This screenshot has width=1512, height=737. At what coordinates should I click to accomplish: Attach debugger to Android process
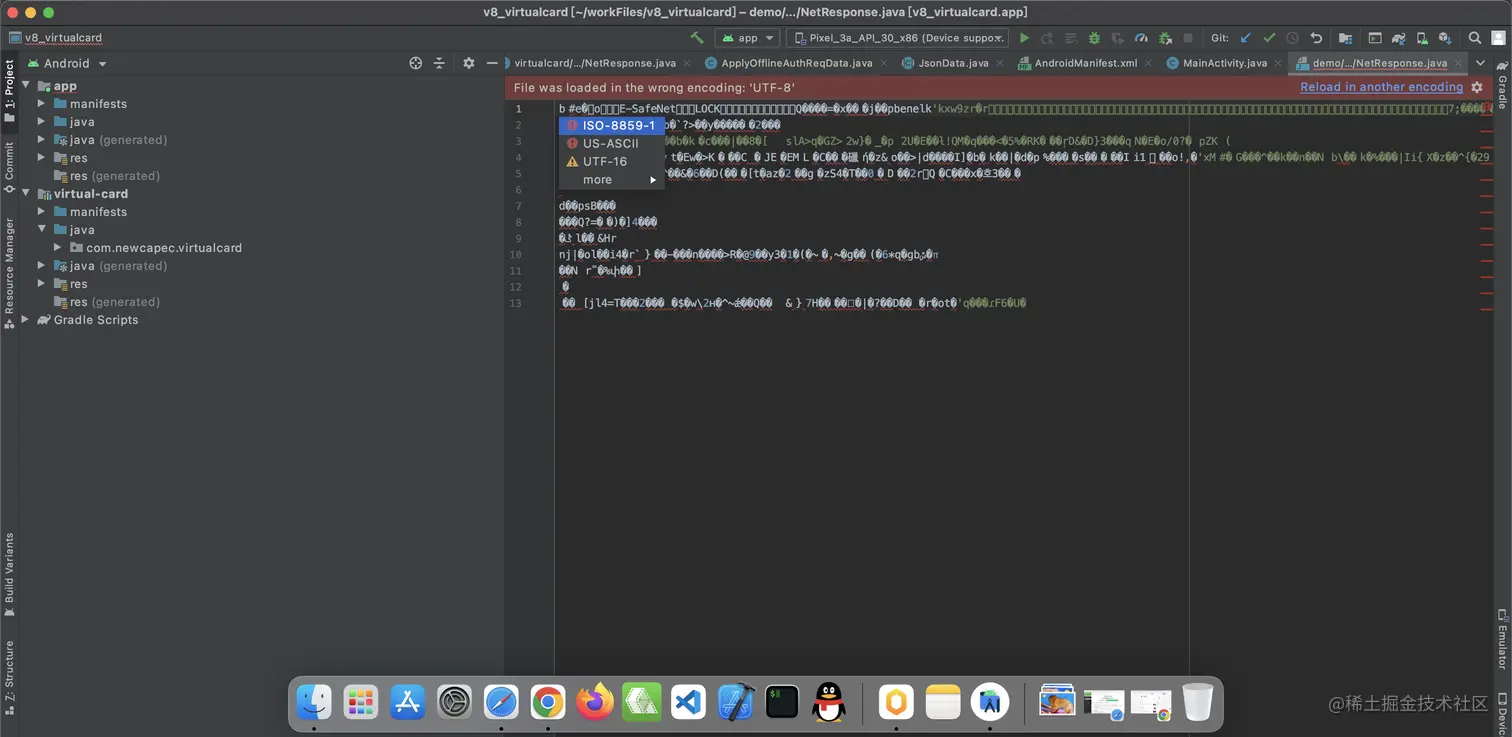[1165, 38]
